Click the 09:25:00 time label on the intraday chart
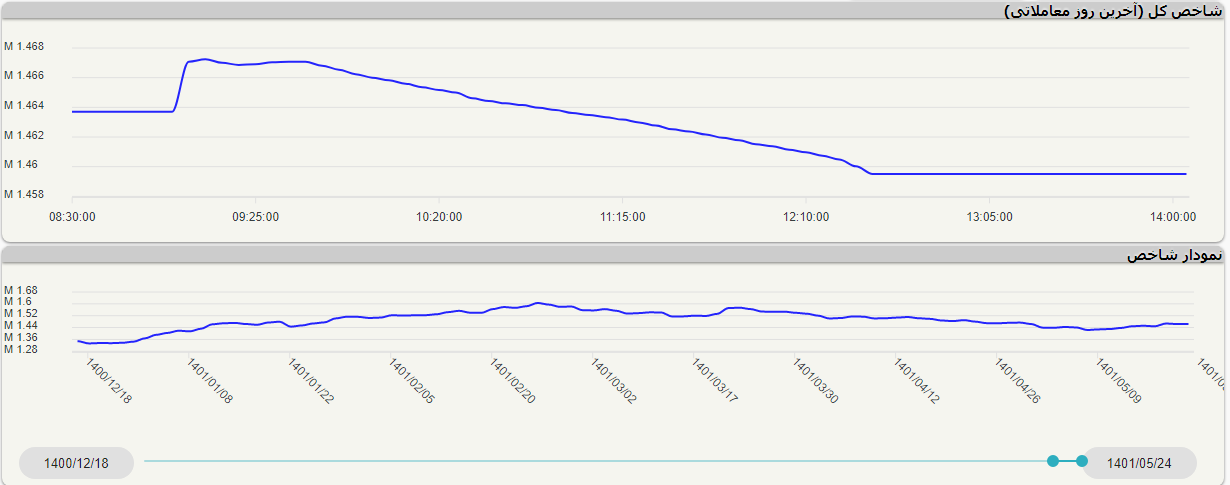The image size is (1230, 485). pos(256,216)
